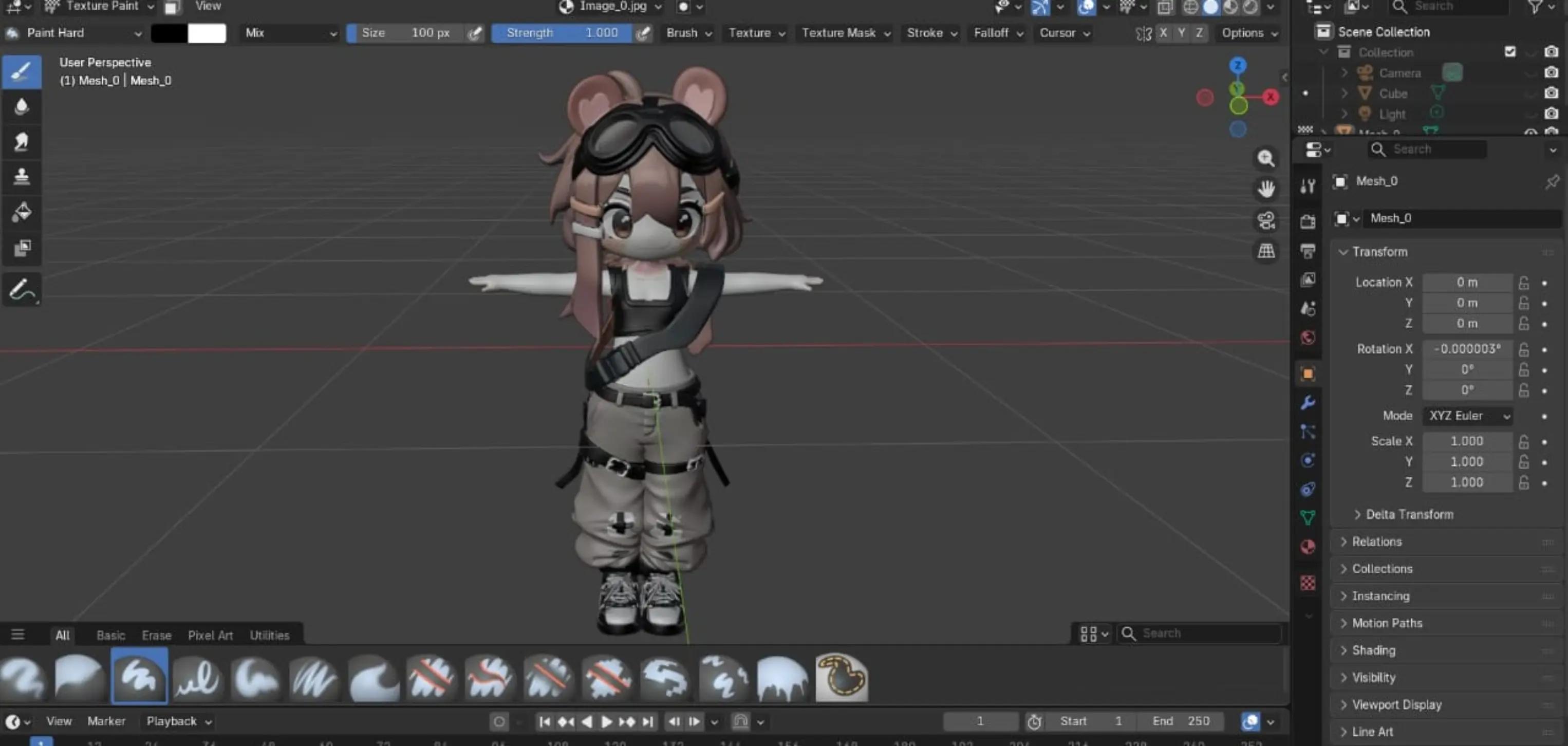Select the Clone stamp tool
The image size is (1568, 746).
point(22,177)
